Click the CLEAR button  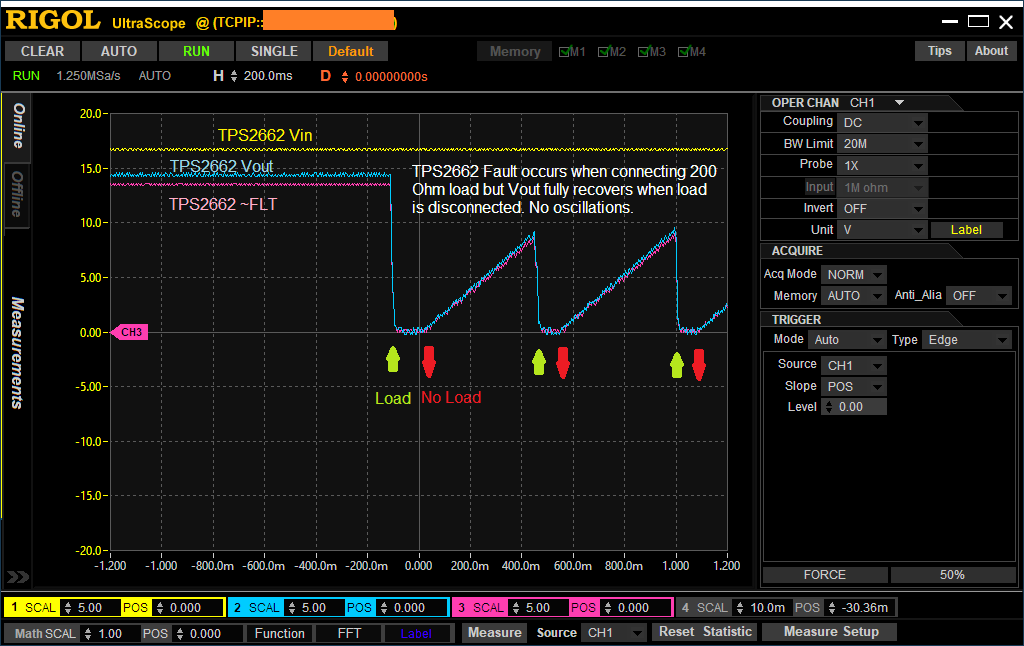point(42,51)
